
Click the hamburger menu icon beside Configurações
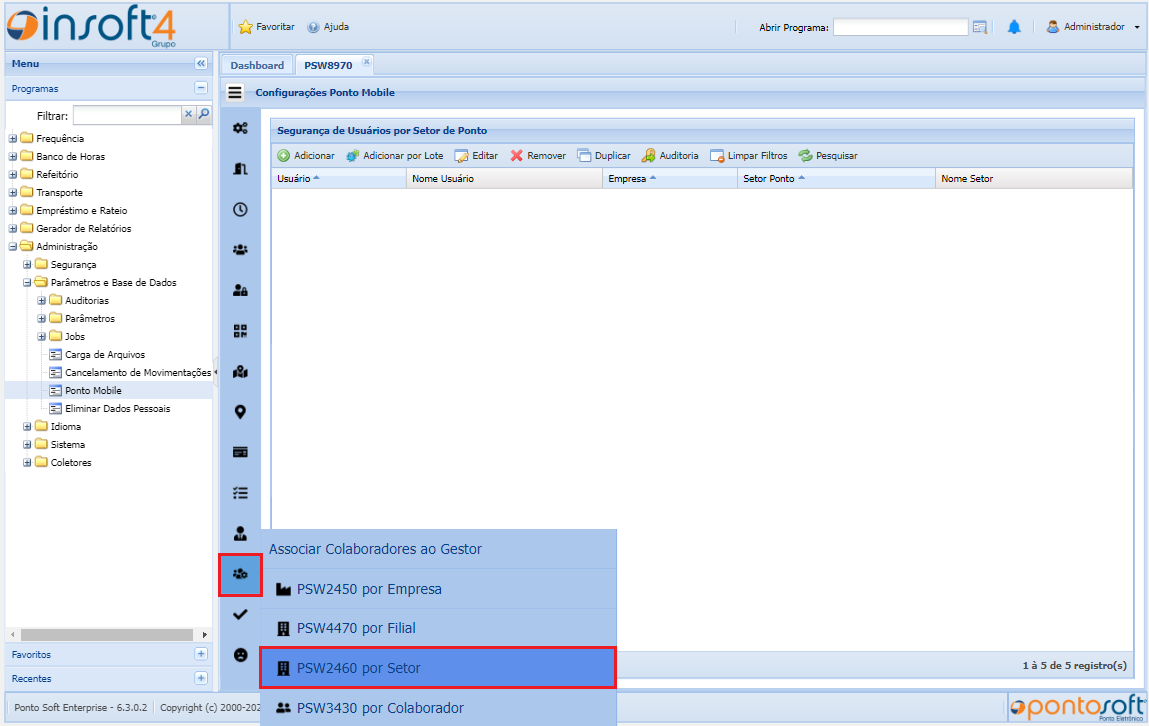235,93
